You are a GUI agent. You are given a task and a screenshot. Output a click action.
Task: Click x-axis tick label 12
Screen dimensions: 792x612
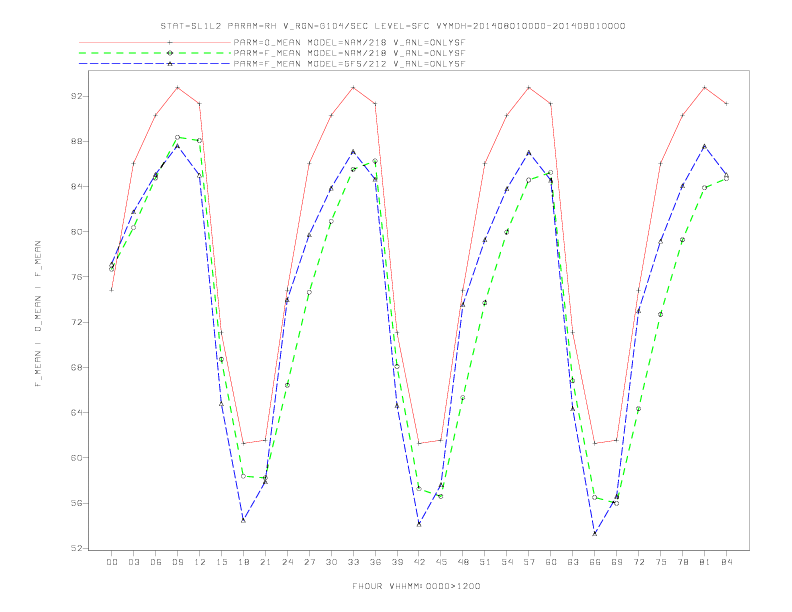(x=200, y=562)
